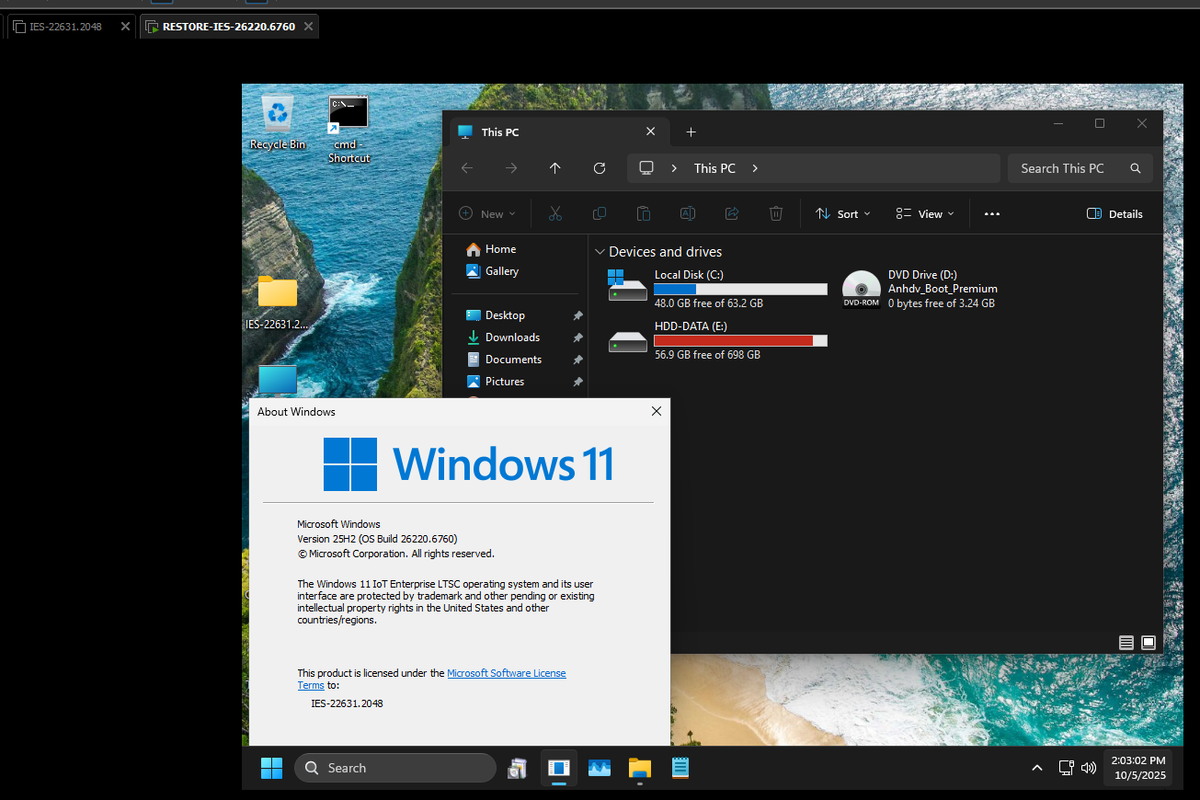This screenshot has height=800, width=1200.
Task: Click the chevron before This PC in address bar
Action: [x=674, y=168]
